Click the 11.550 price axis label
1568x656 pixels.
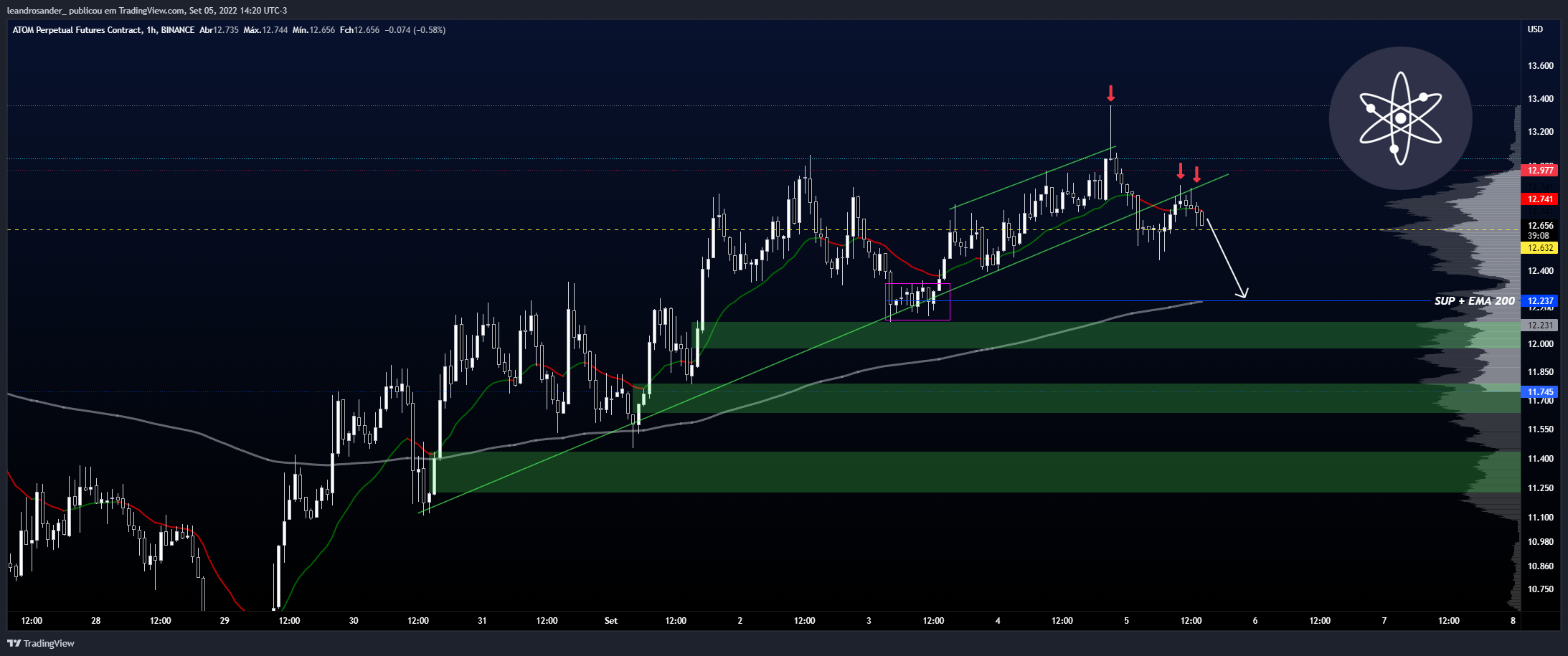pos(1540,429)
